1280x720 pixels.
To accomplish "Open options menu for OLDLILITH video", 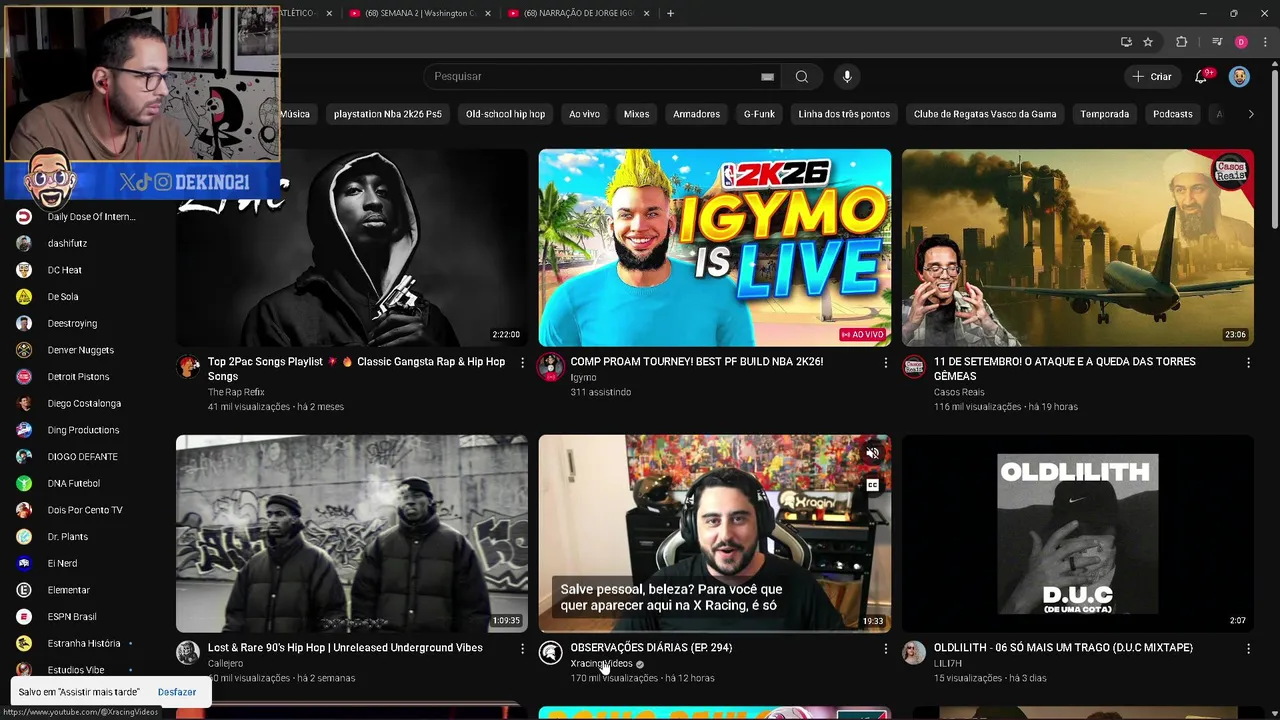I will [1248, 648].
